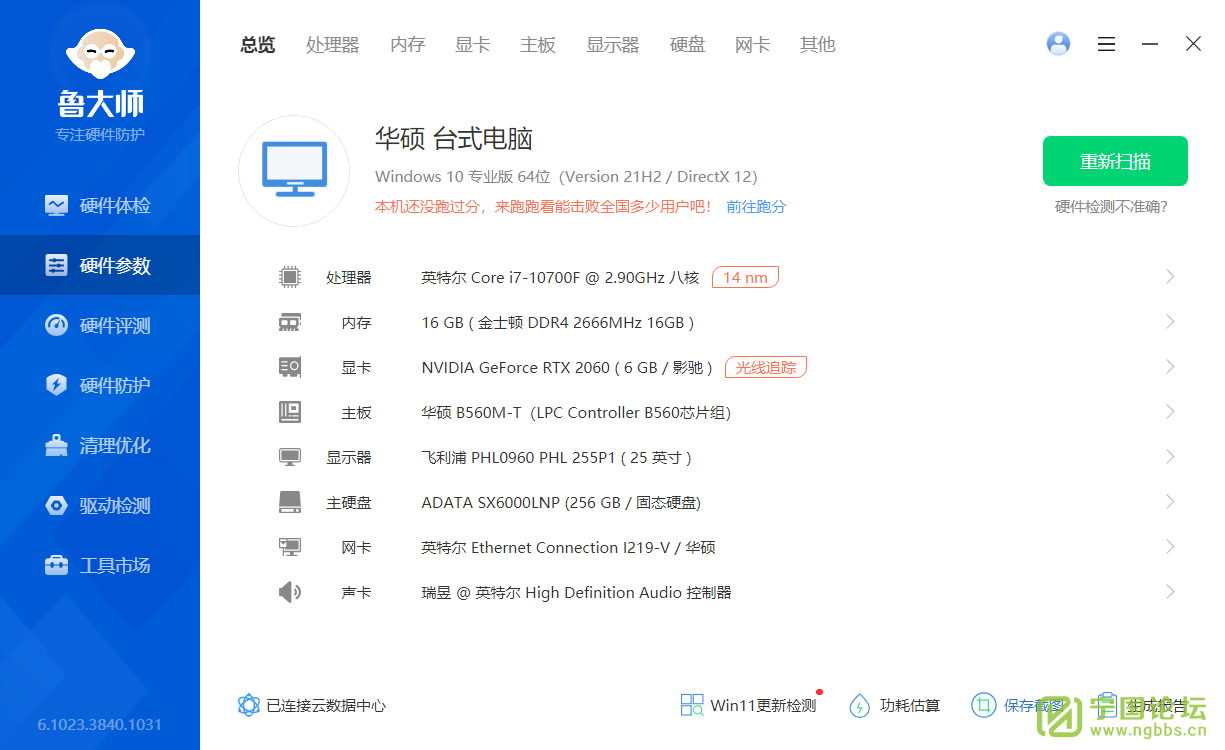Select the 主板 tab

538,45
